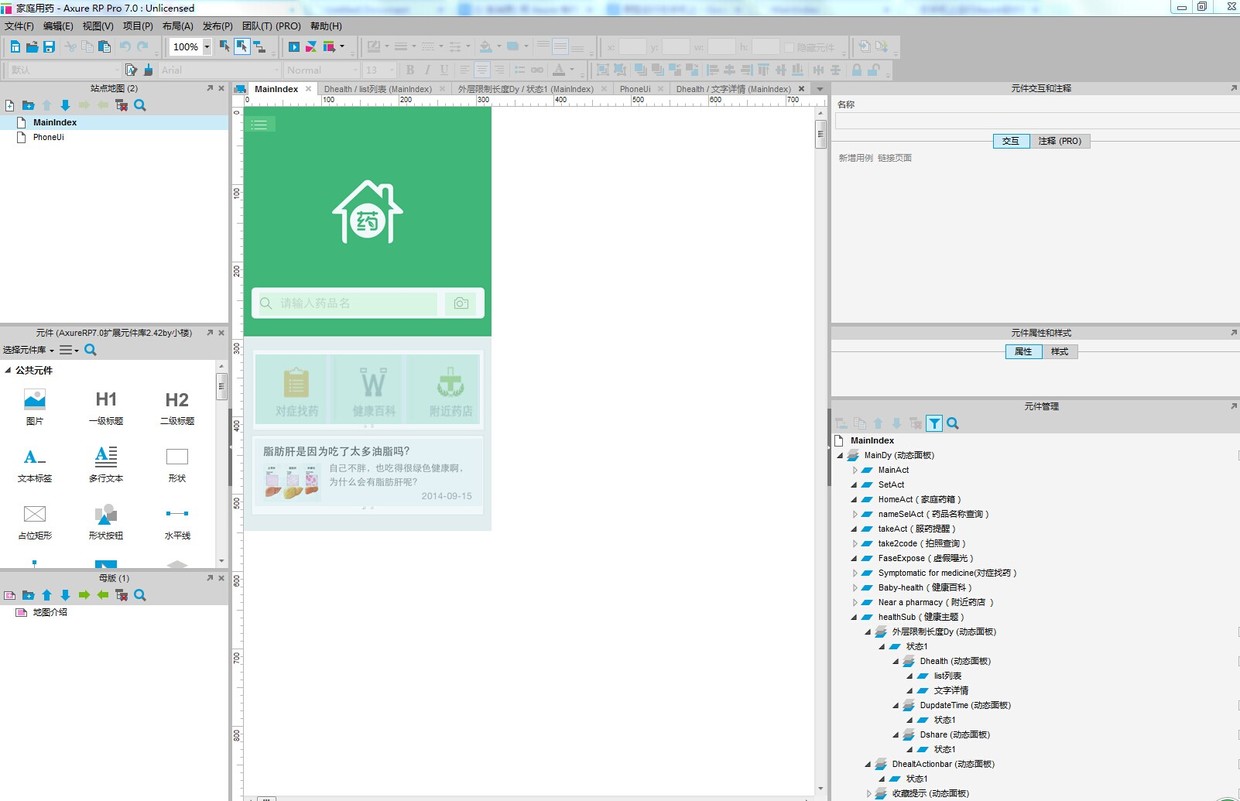Screen dimensions: 1240x801
Task: Collapse the MainDy (动态面板) tree node
Action: 841,455
